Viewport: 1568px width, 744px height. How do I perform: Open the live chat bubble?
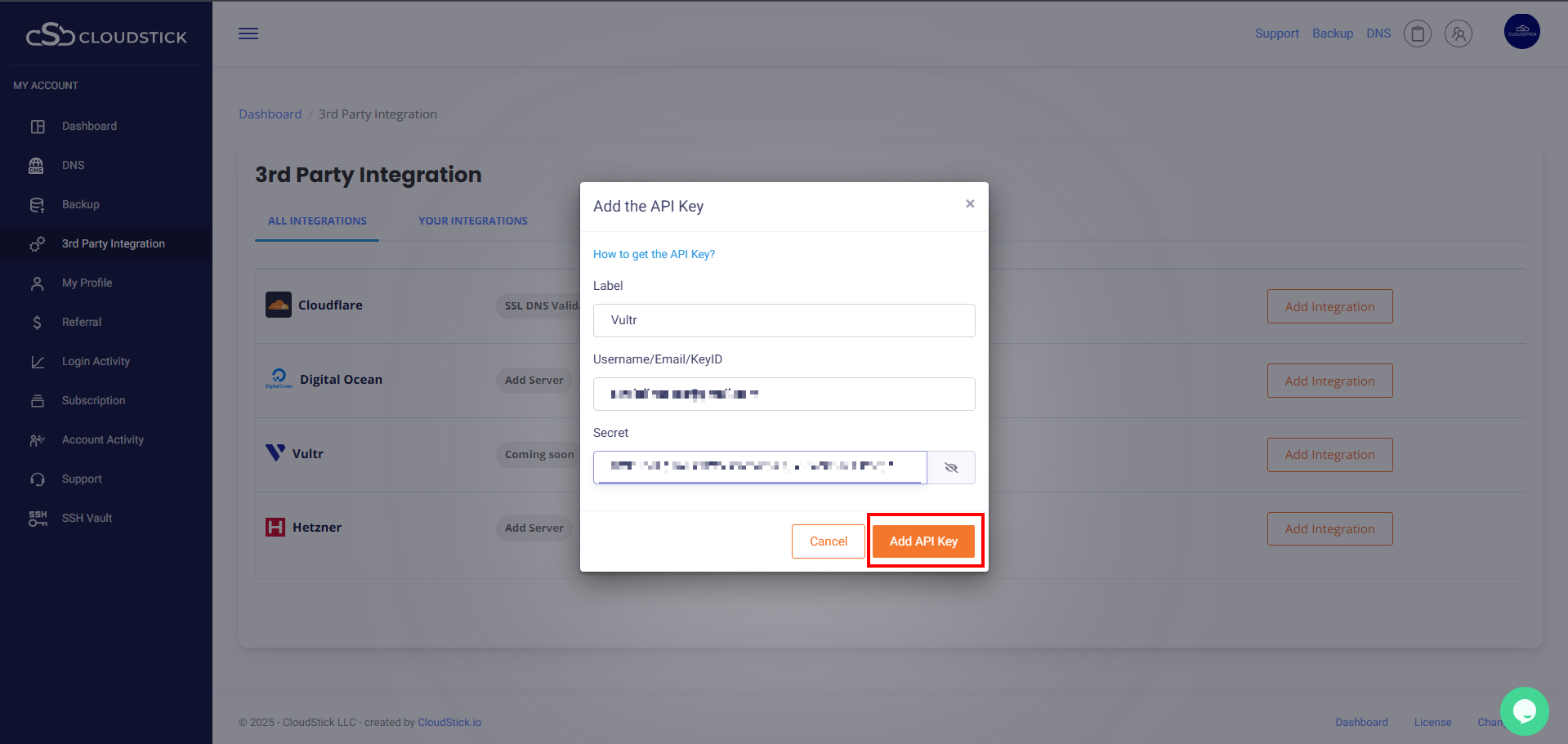1524,711
